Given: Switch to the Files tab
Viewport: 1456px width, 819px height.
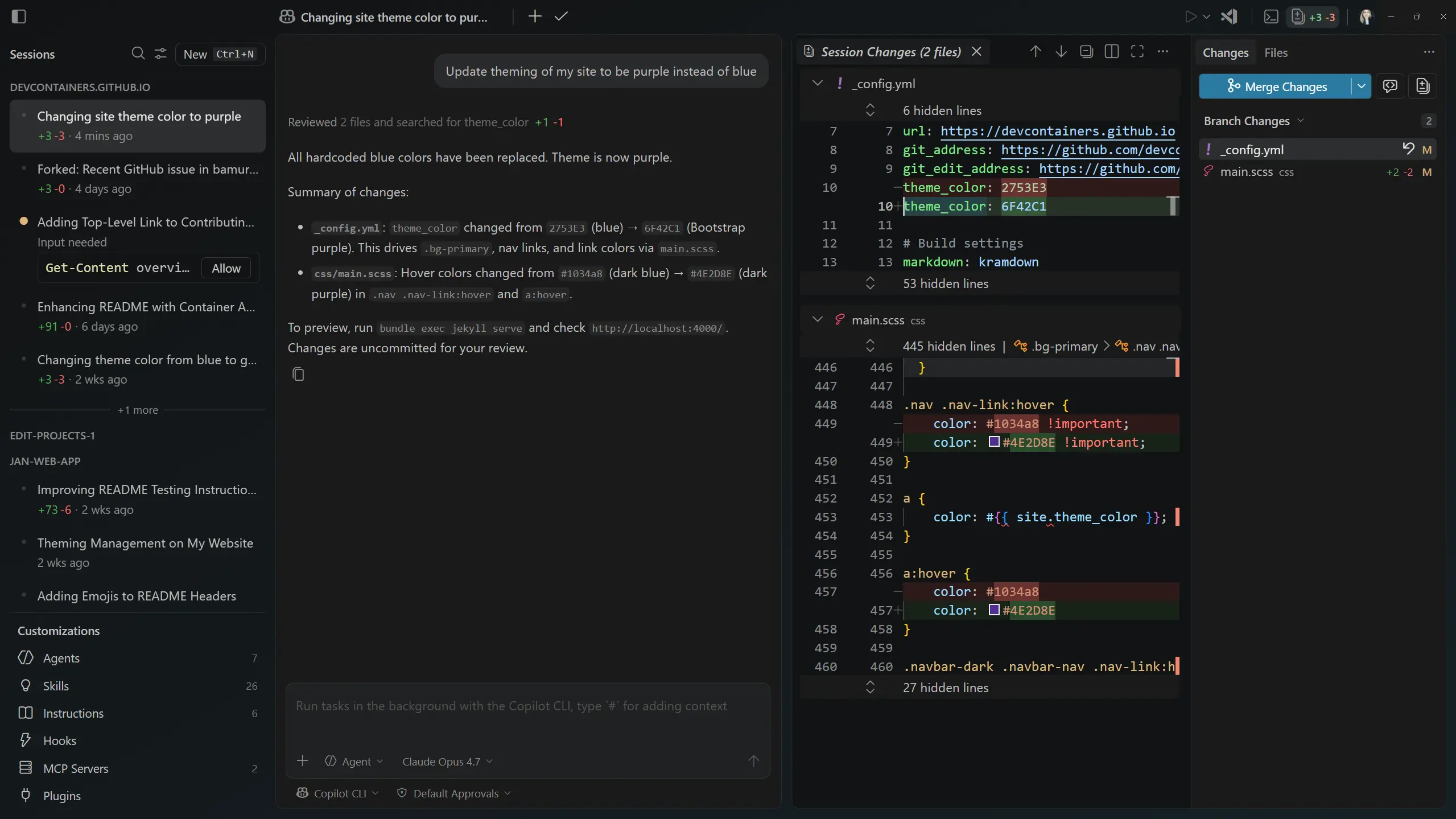Looking at the screenshot, I should click(x=1275, y=52).
